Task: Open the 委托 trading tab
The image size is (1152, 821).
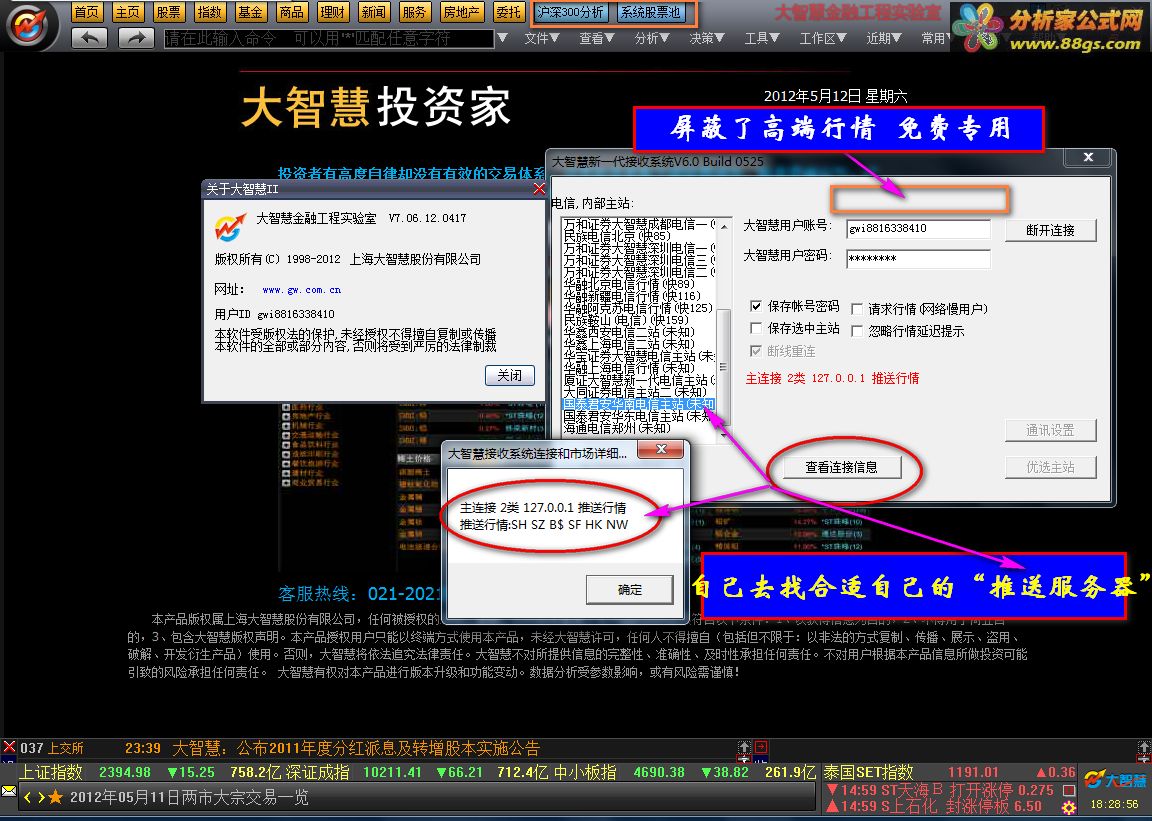Action: (x=508, y=12)
